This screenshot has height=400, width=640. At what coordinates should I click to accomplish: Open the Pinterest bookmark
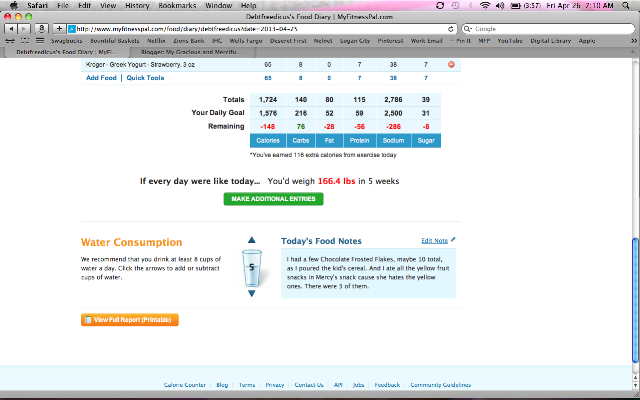pyautogui.click(x=390, y=41)
